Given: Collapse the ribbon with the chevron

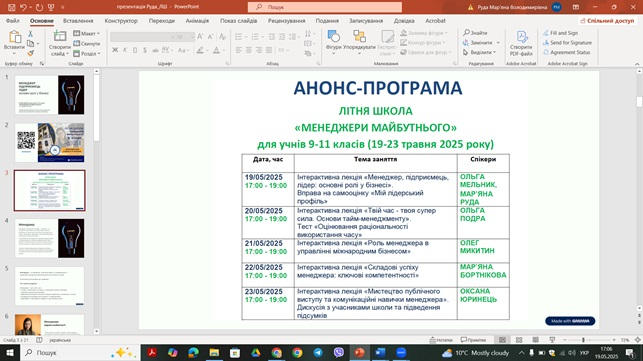Looking at the screenshot, I should (637, 64).
